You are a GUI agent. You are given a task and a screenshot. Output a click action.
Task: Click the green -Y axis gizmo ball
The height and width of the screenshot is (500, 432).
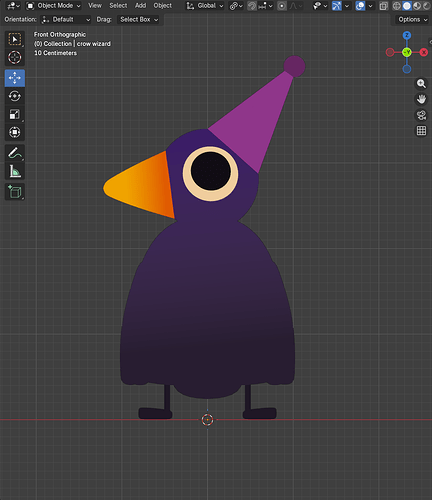[x=407, y=52]
